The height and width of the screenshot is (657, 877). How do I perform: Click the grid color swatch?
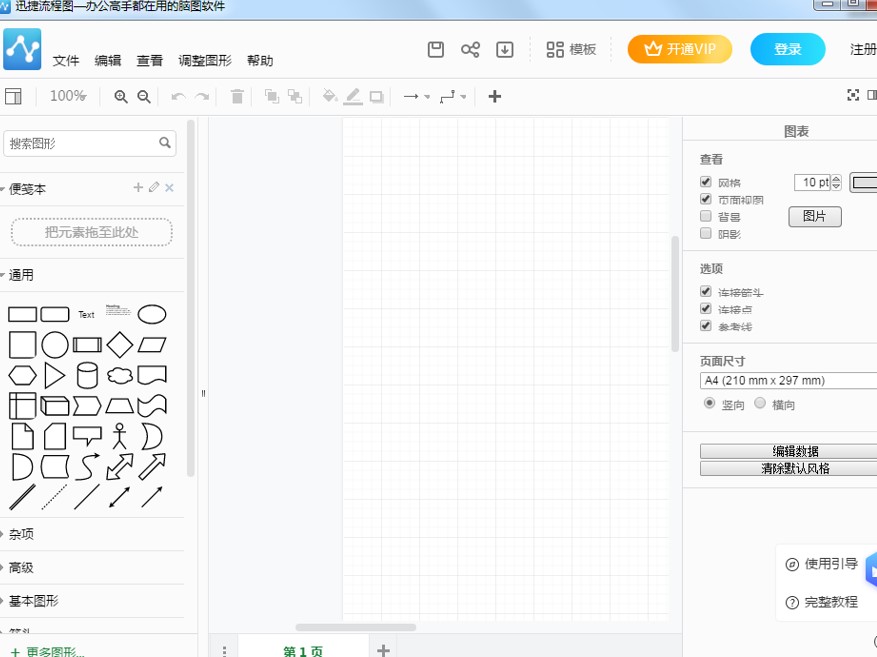point(864,183)
